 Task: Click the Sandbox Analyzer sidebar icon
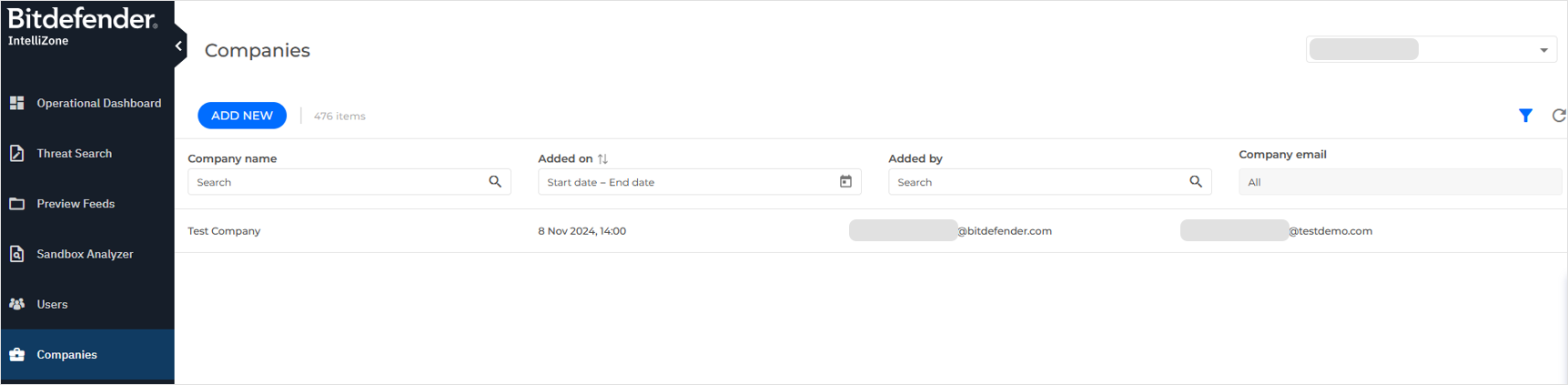(x=17, y=254)
